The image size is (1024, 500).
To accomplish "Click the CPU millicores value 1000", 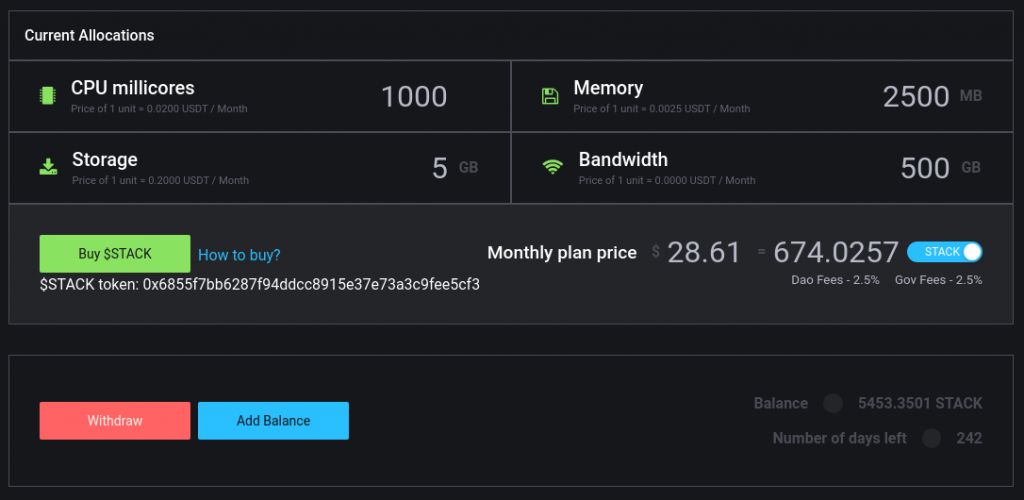I will point(414,96).
